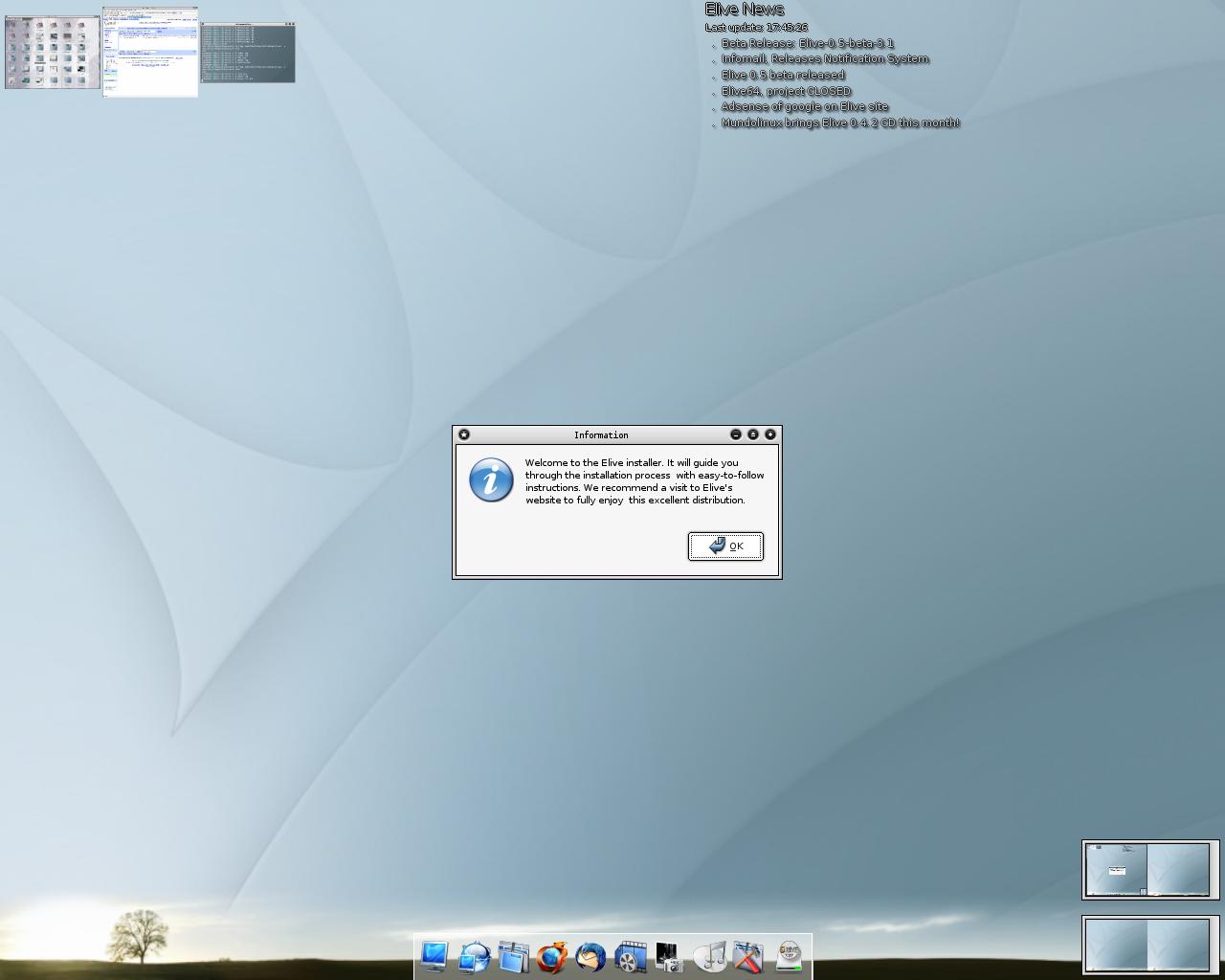Image resolution: width=1225 pixels, height=980 pixels.
Task: Maximize the Information dialog with up-arrow button
Action: [x=753, y=434]
